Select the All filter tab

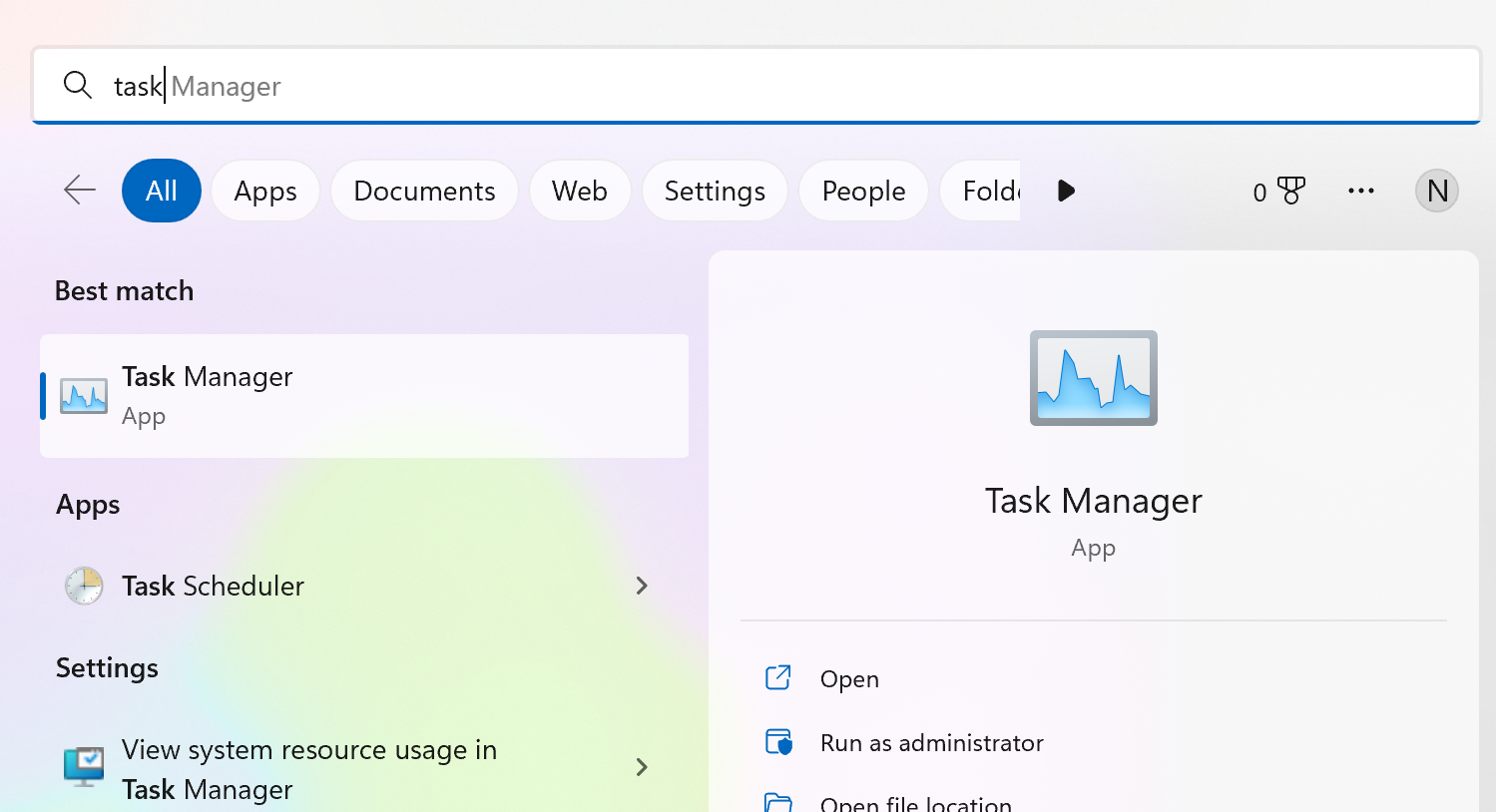162,191
